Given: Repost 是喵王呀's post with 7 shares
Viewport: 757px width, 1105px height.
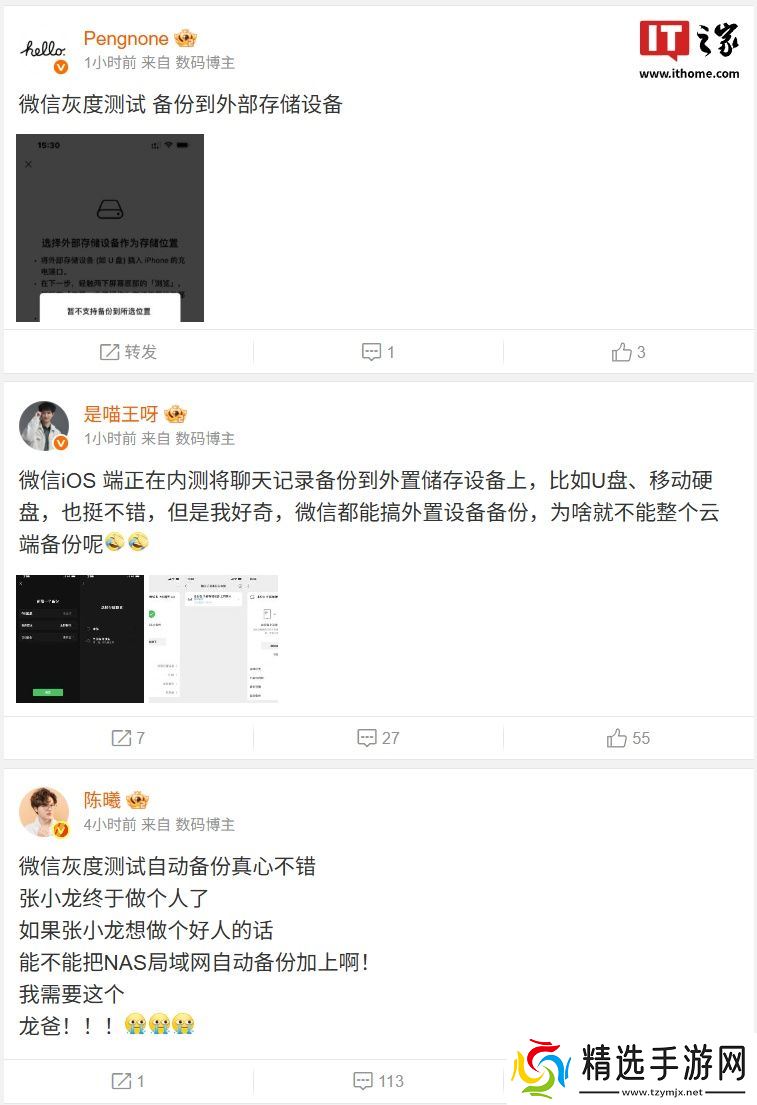Looking at the screenshot, I should 128,738.
